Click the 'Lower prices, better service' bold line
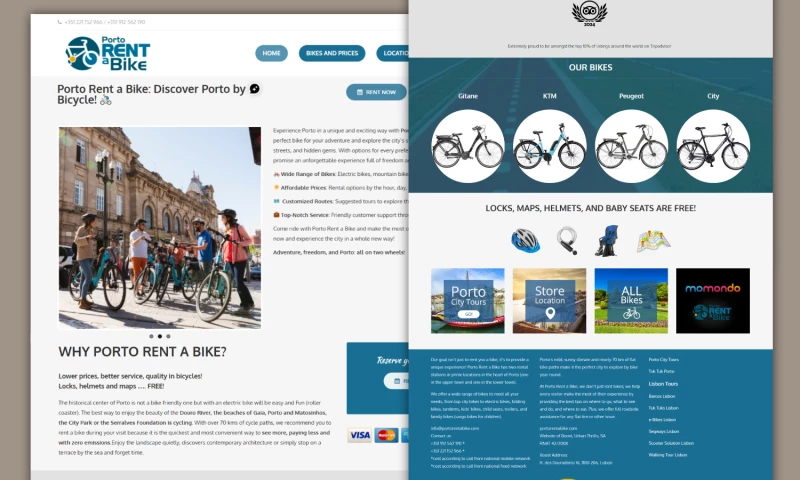This screenshot has height=480, width=800. click(130, 376)
